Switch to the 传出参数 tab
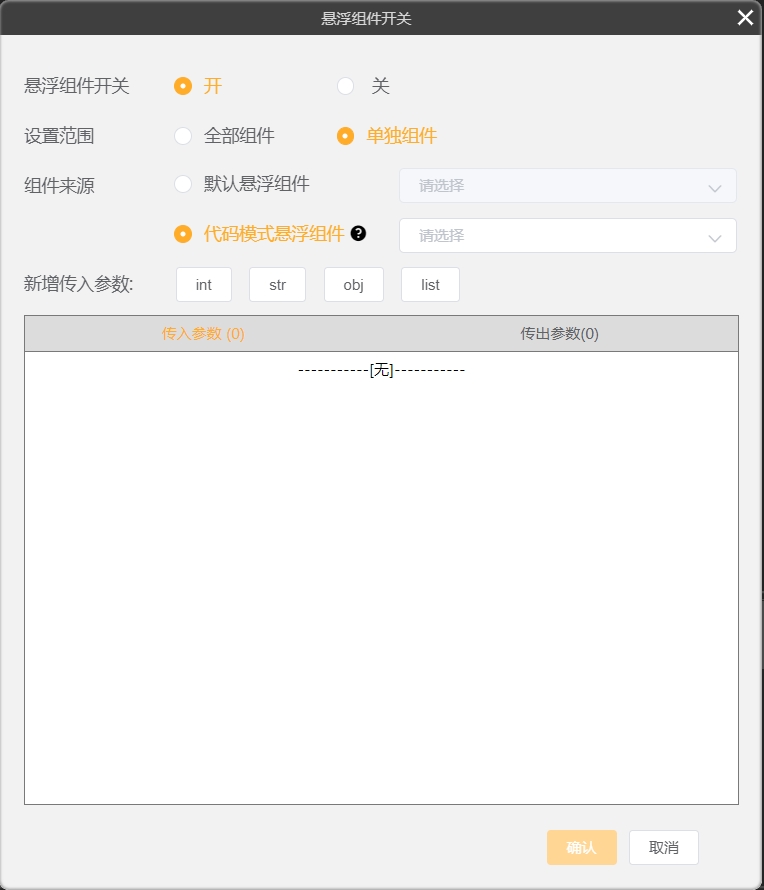This screenshot has width=764, height=890. pyautogui.click(x=559, y=334)
